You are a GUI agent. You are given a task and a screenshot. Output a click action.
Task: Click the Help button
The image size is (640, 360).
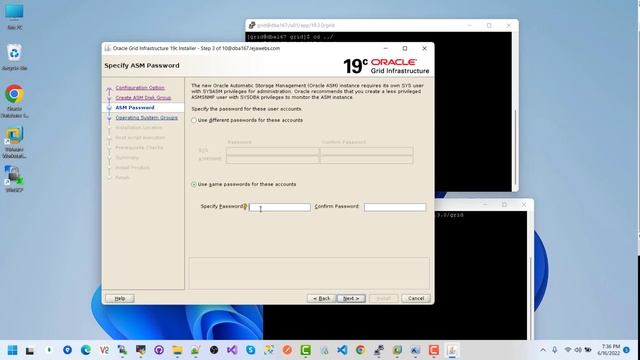coord(120,298)
